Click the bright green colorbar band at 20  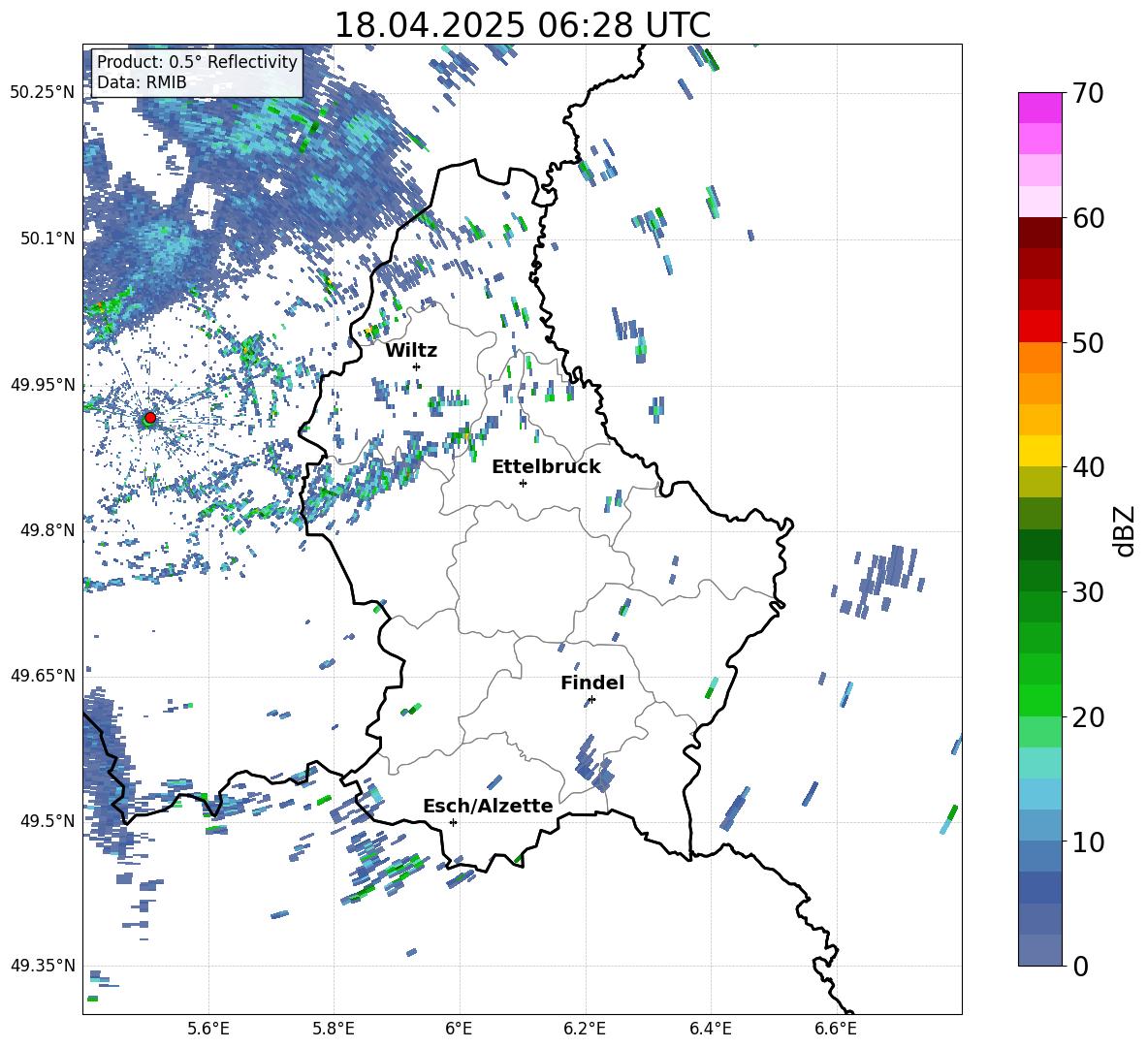tap(1039, 700)
